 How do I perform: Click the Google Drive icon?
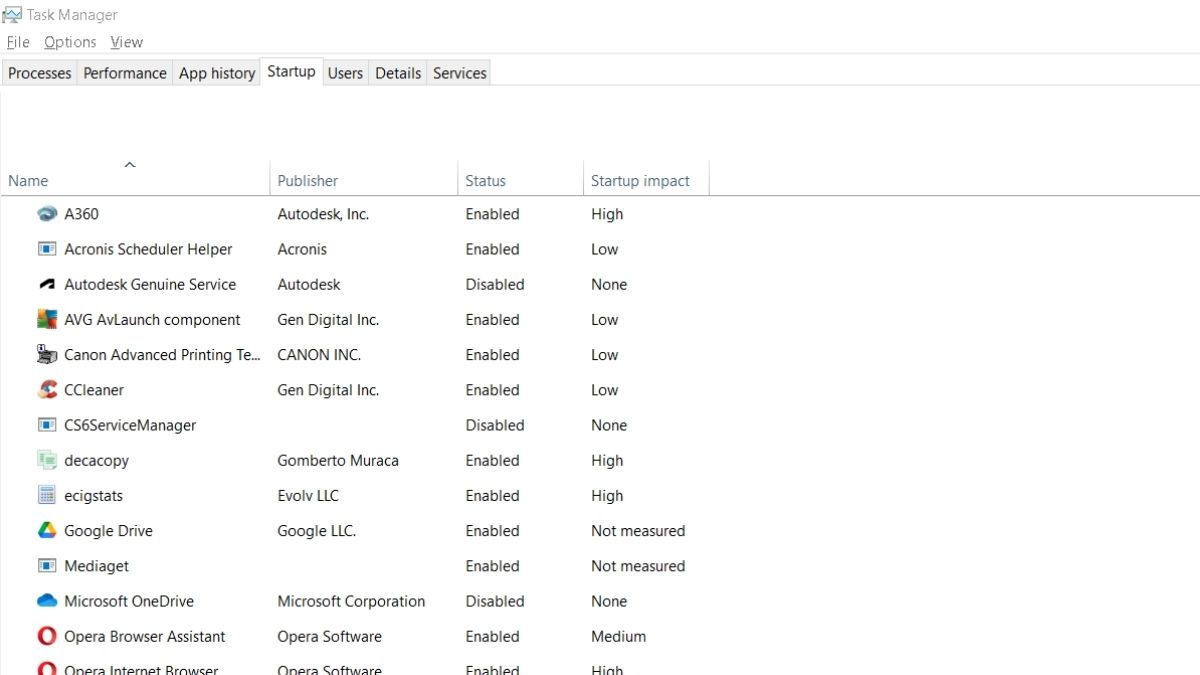click(x=47, y=531)
